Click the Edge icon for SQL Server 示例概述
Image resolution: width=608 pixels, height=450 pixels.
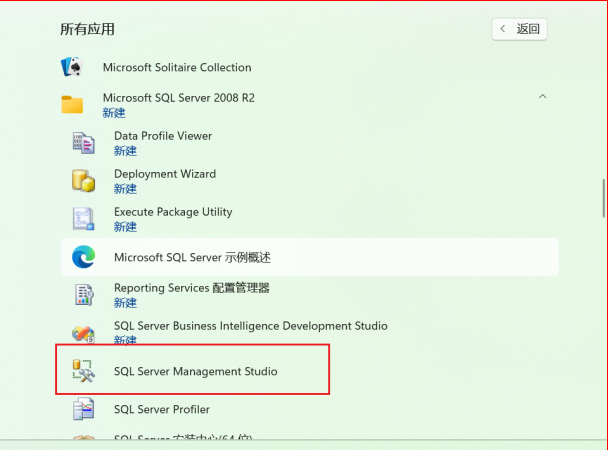(83, 257)
